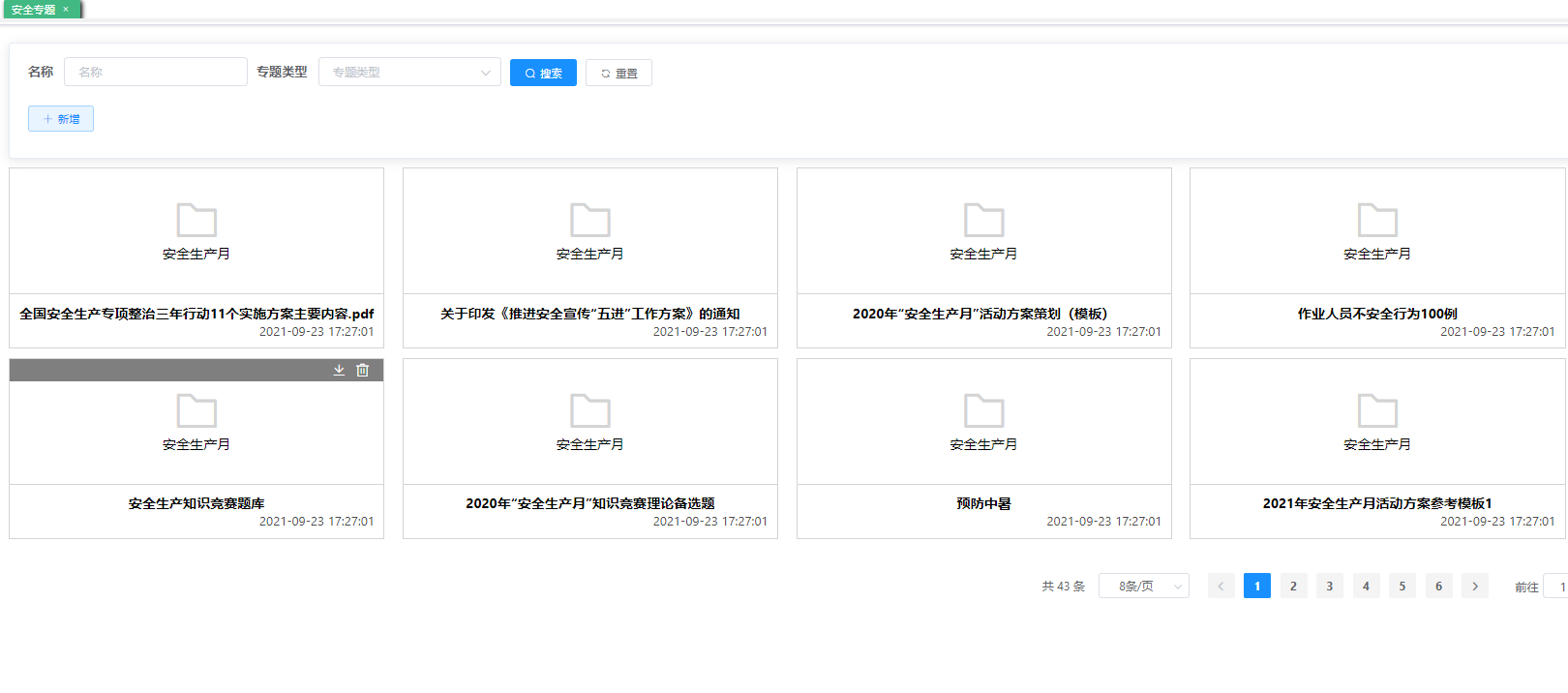Open folder icon for 关于印发《推进安全宣传“五进”工作方案》的通知
The width and height of the screenshot is (1568, 693).
(x=590, y=220)
